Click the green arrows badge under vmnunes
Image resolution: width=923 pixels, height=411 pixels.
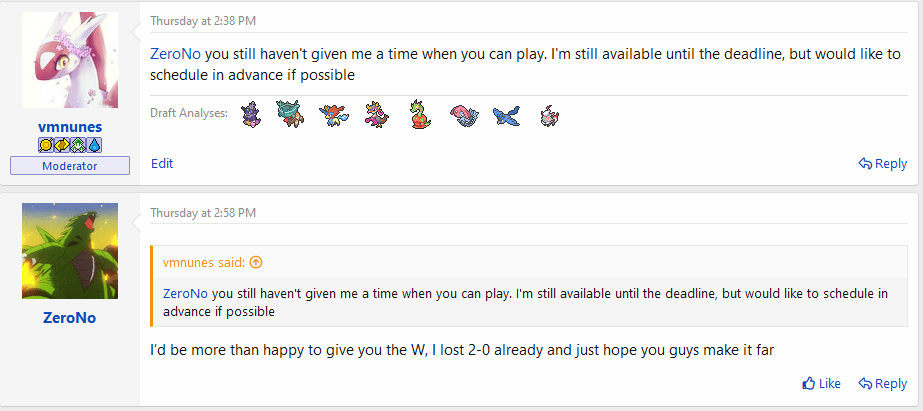pos(79,145)
